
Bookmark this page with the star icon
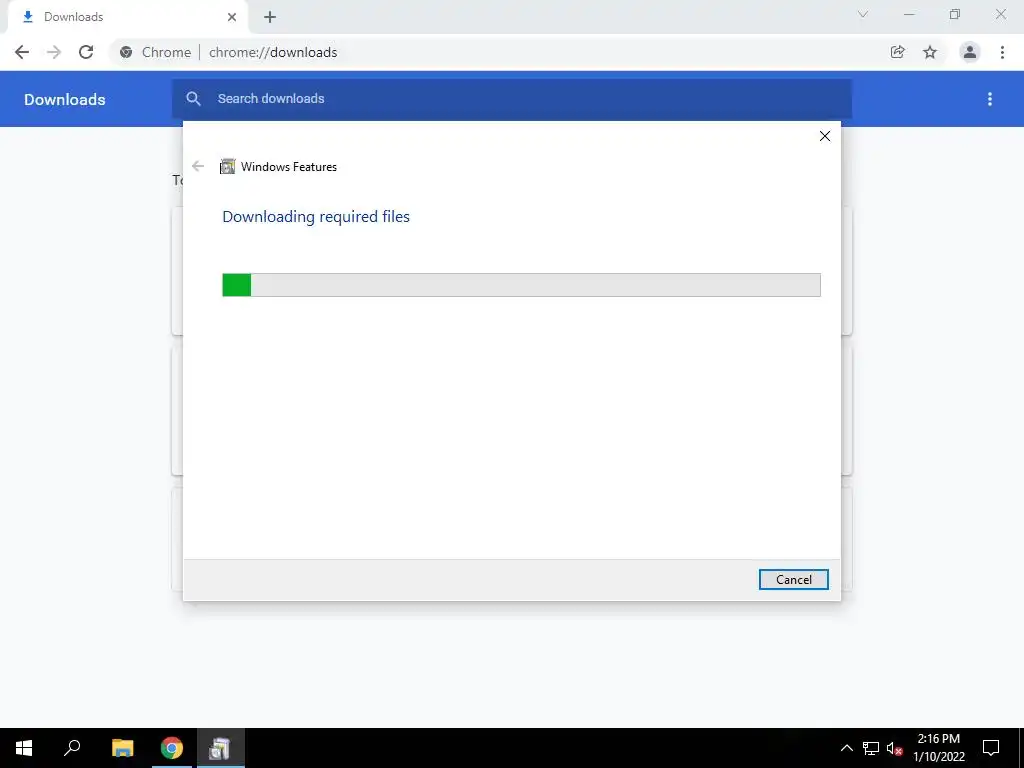(x=930, y=52)
